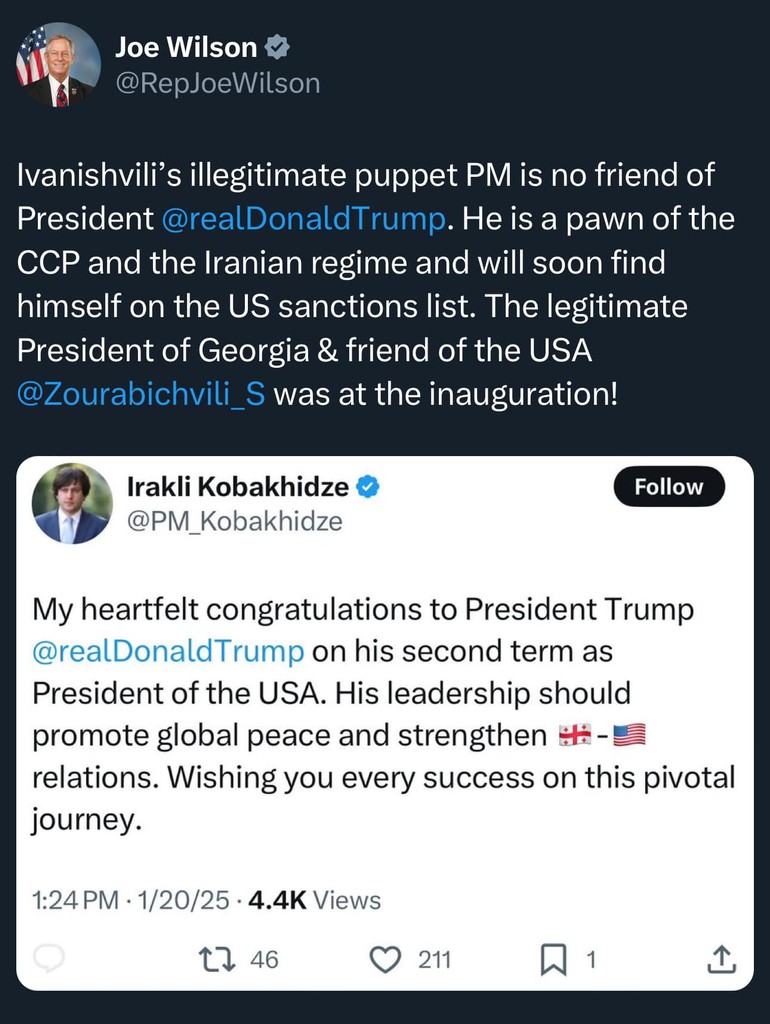Open @realDonaldTrump mention in quoted tweet
Viewport: 770px width, 1024px height.
coord(168,651)
